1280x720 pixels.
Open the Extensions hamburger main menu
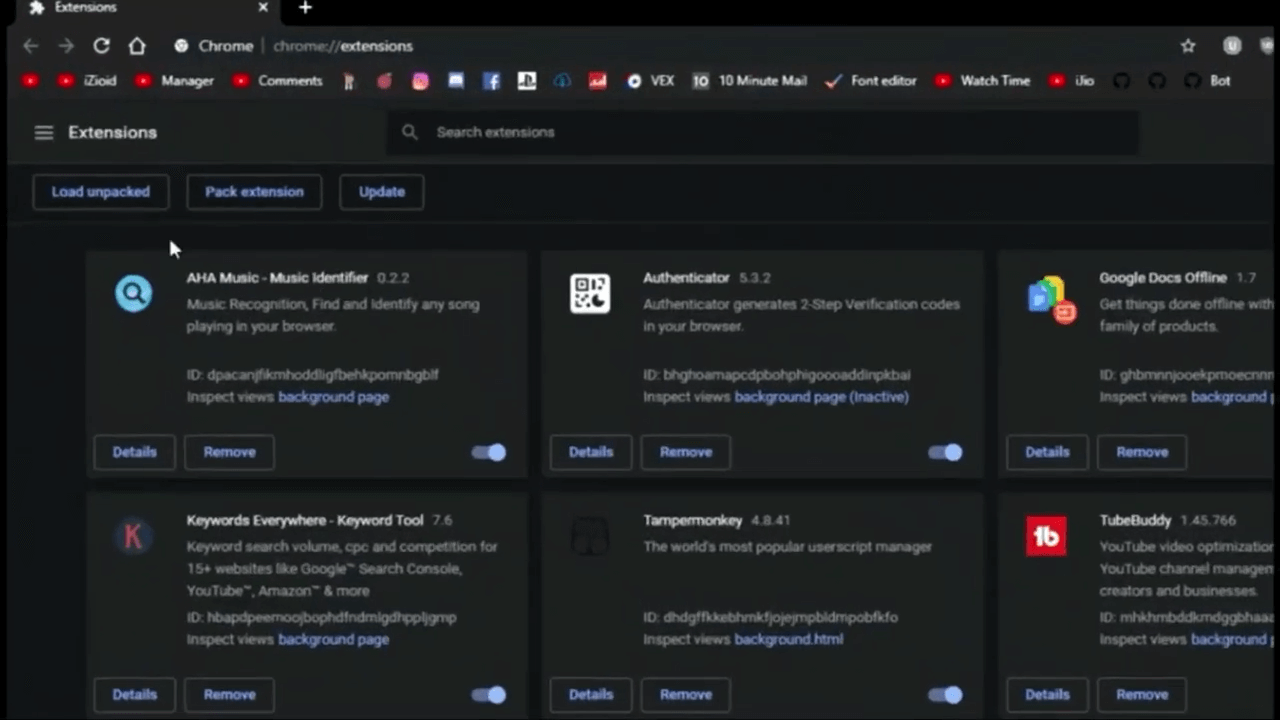pos(43,132)
